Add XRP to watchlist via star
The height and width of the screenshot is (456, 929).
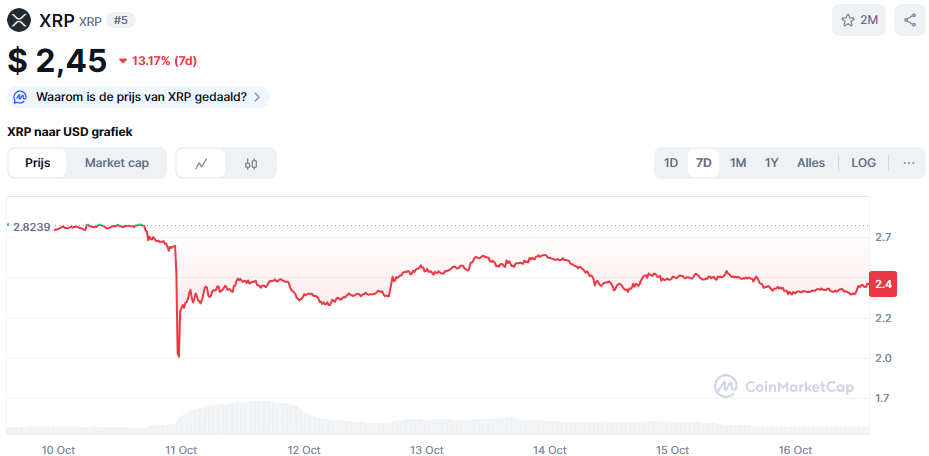click(x=848, y=20)
